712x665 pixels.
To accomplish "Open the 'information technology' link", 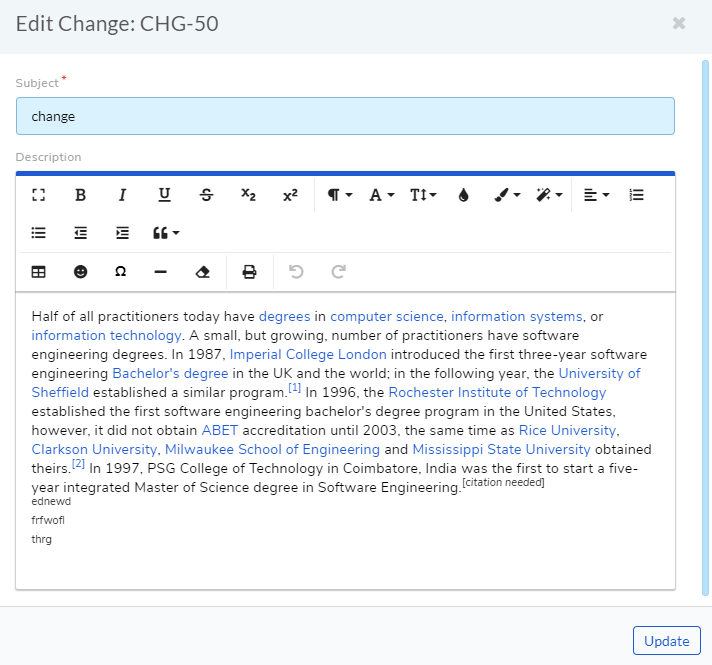I will tap(106, 335).
